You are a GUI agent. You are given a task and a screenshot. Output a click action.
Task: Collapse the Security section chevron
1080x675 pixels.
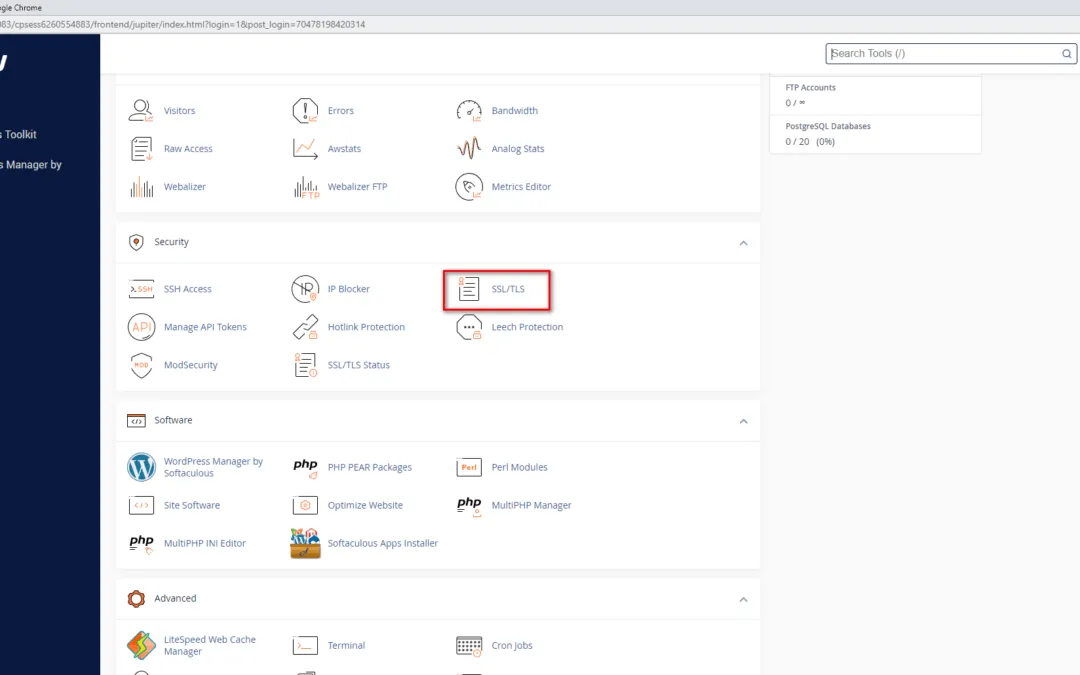pos(743,243)
